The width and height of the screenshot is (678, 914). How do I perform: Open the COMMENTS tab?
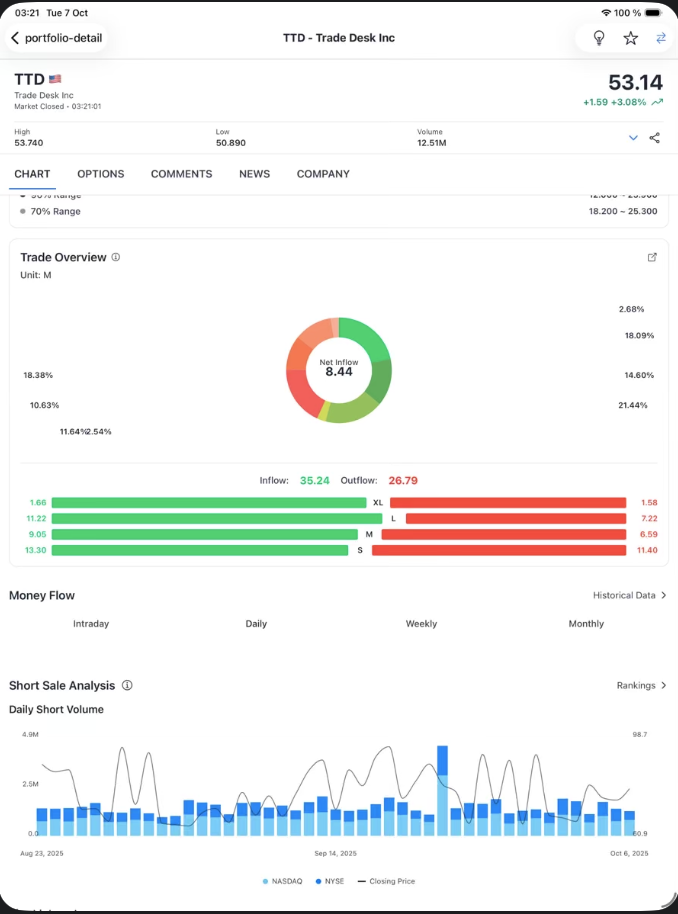(181, 174)
